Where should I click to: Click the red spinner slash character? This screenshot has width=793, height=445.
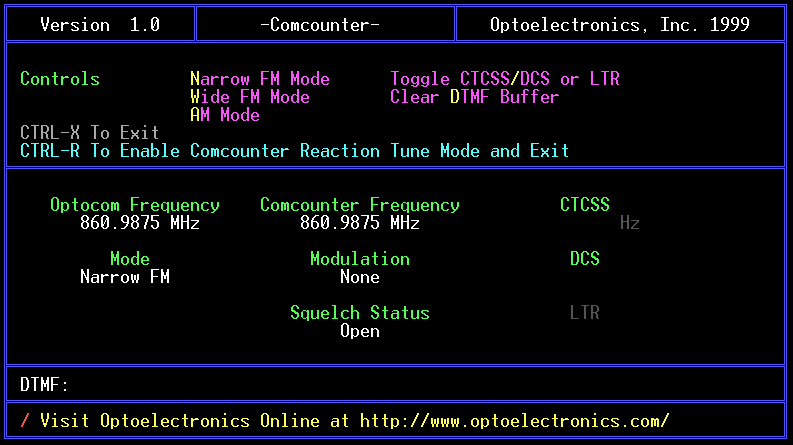tap(25, 421)
